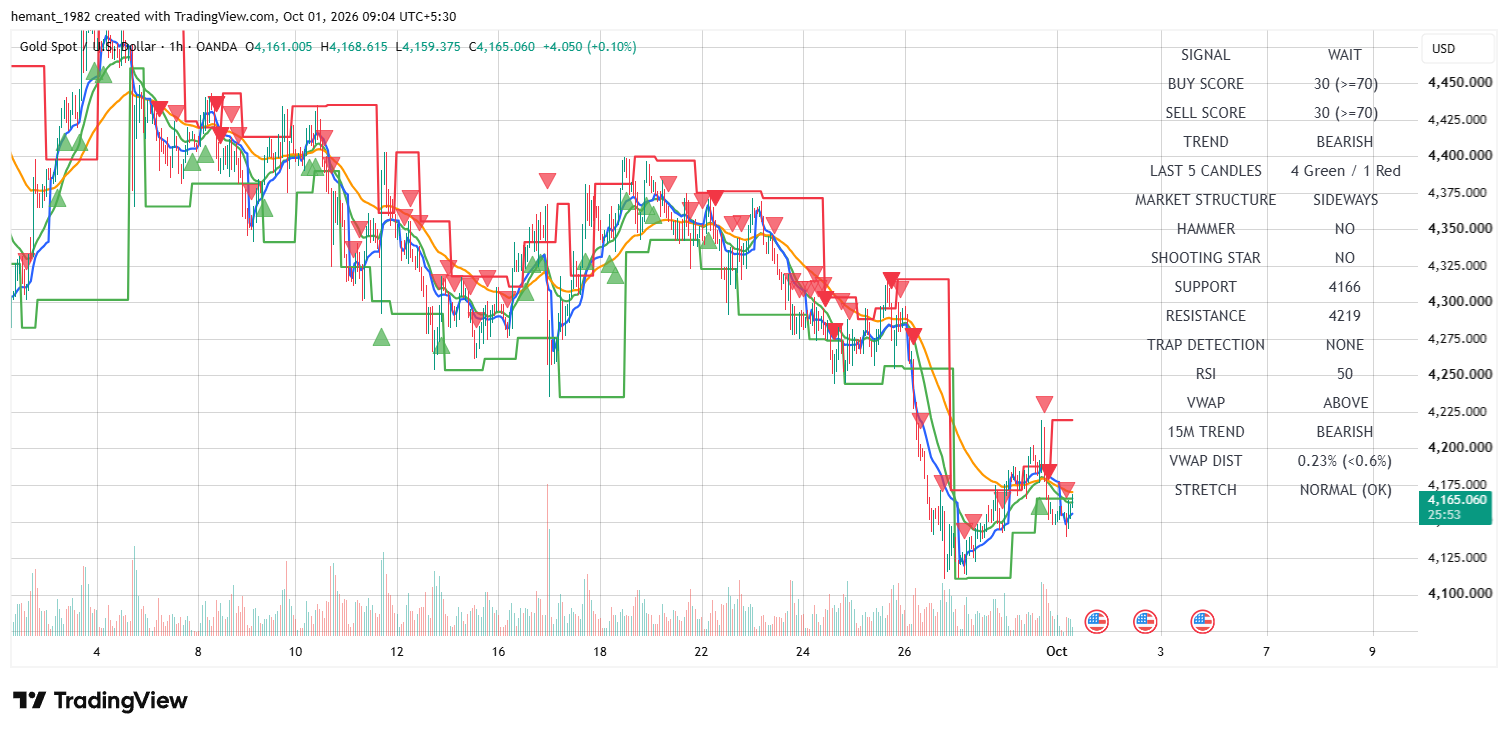Click the ABOVE value in the VWAP row
This screenshot has height=733, width=1508.
pyautogui.click(x=1345, y=403)
